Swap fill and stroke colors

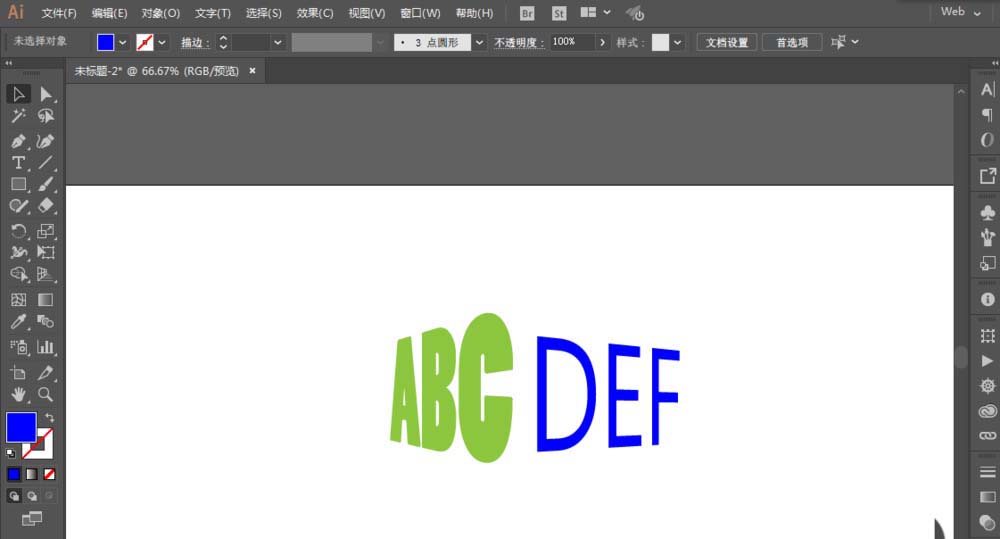[x=49, y=417]
